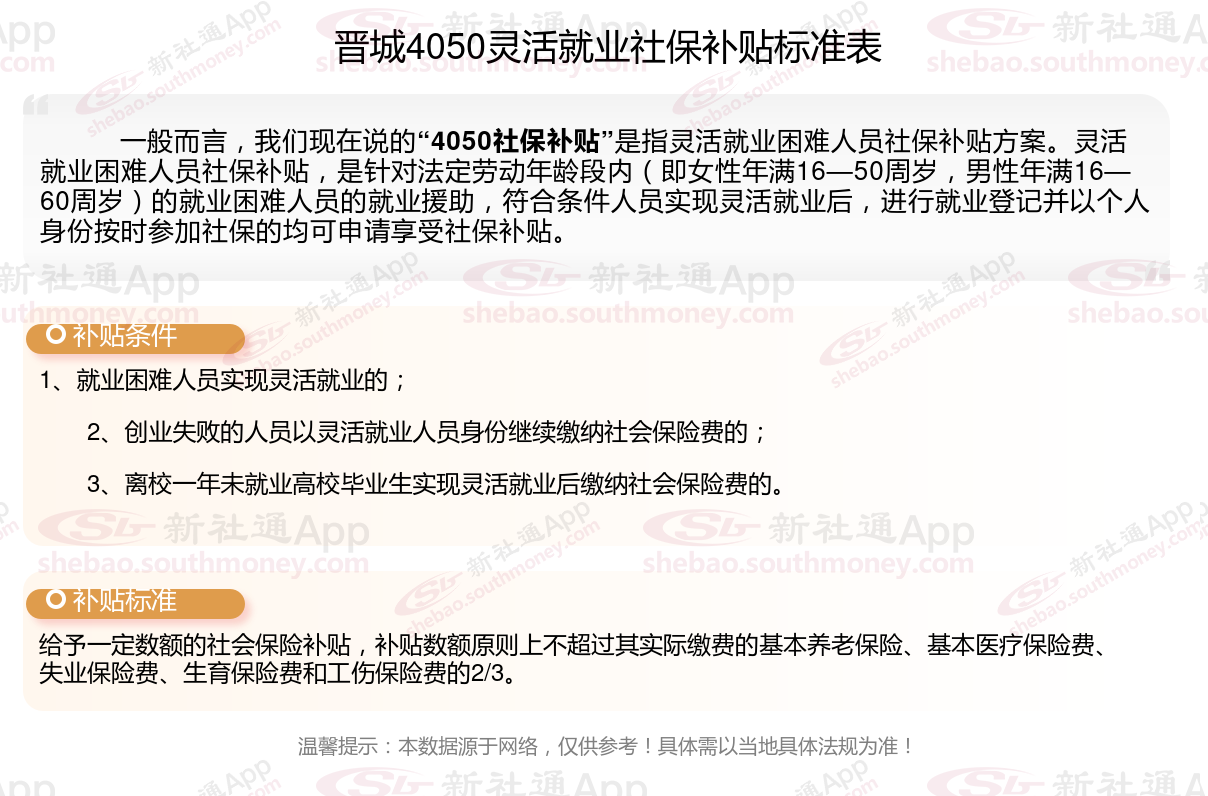
Task: Select the 补贴标准 section header
Action: [x=135, y=603]
